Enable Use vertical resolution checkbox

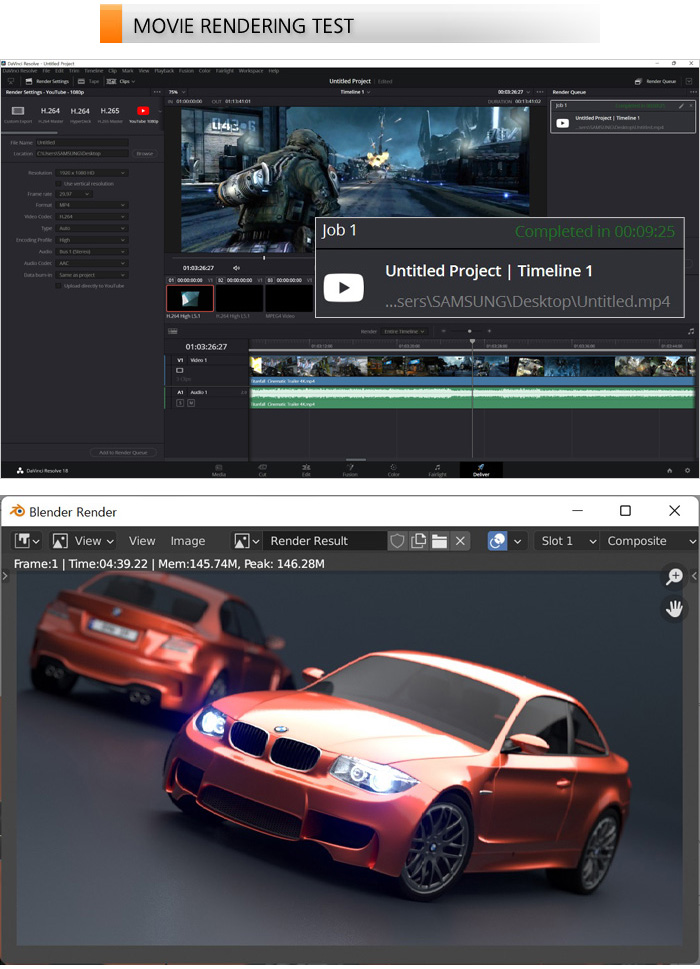59,184
